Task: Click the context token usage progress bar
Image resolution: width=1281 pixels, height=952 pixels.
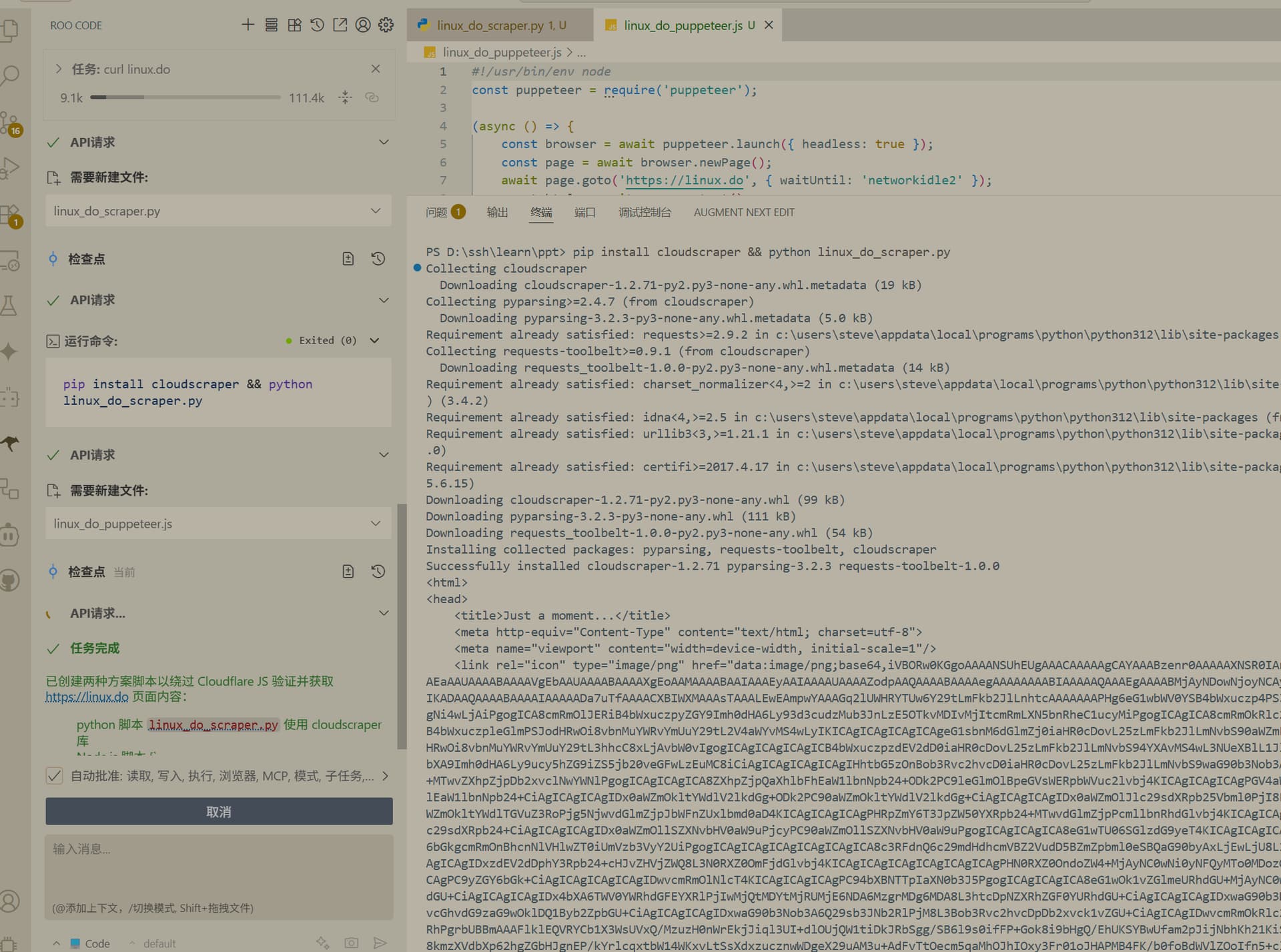Action: pyautogui.click(x=185, y=97)
